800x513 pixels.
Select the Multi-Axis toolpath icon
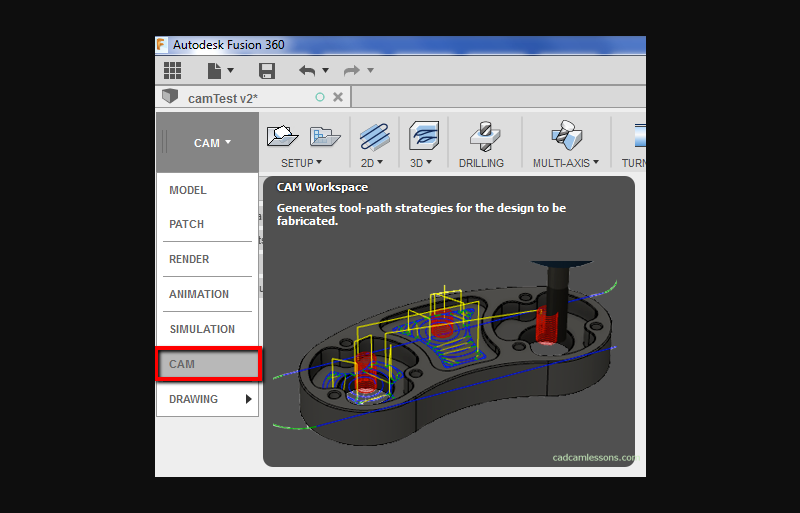coord(566,135)
